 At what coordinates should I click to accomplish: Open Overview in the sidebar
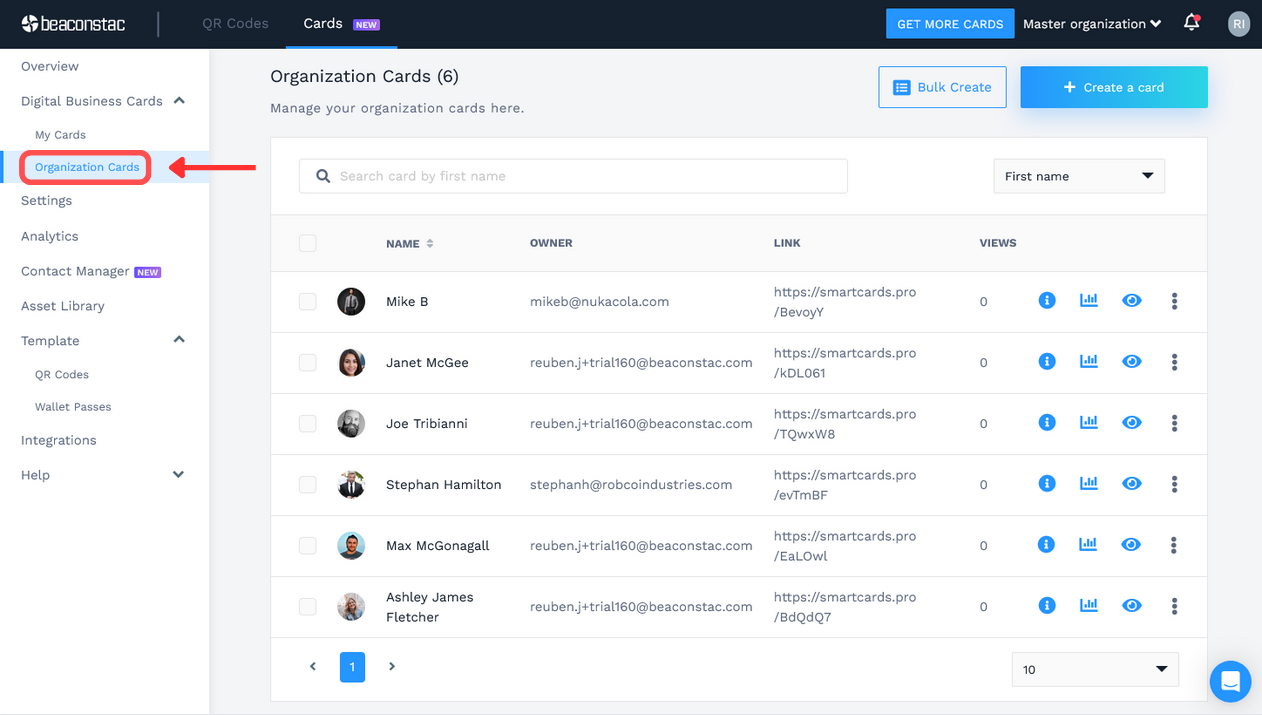click(50, 66)
